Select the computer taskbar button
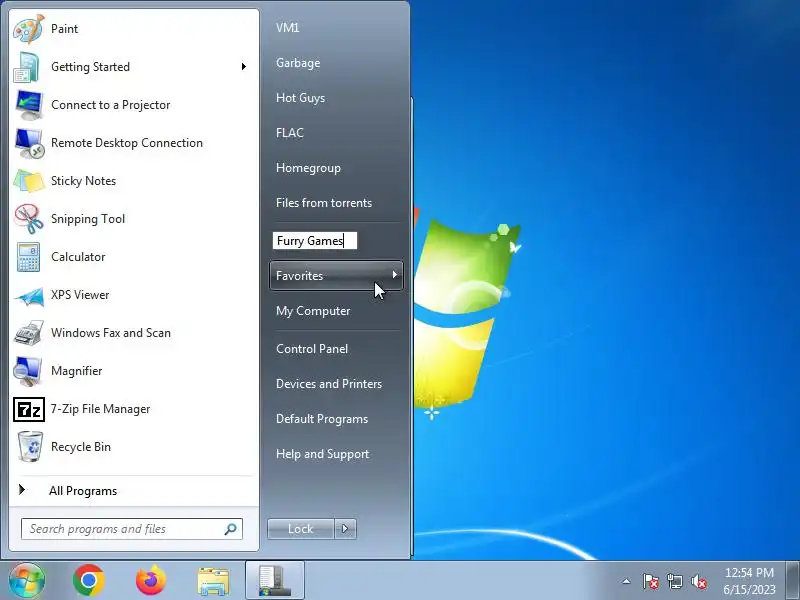The height and width of the screenshot is (600, 800). [275, 580]
